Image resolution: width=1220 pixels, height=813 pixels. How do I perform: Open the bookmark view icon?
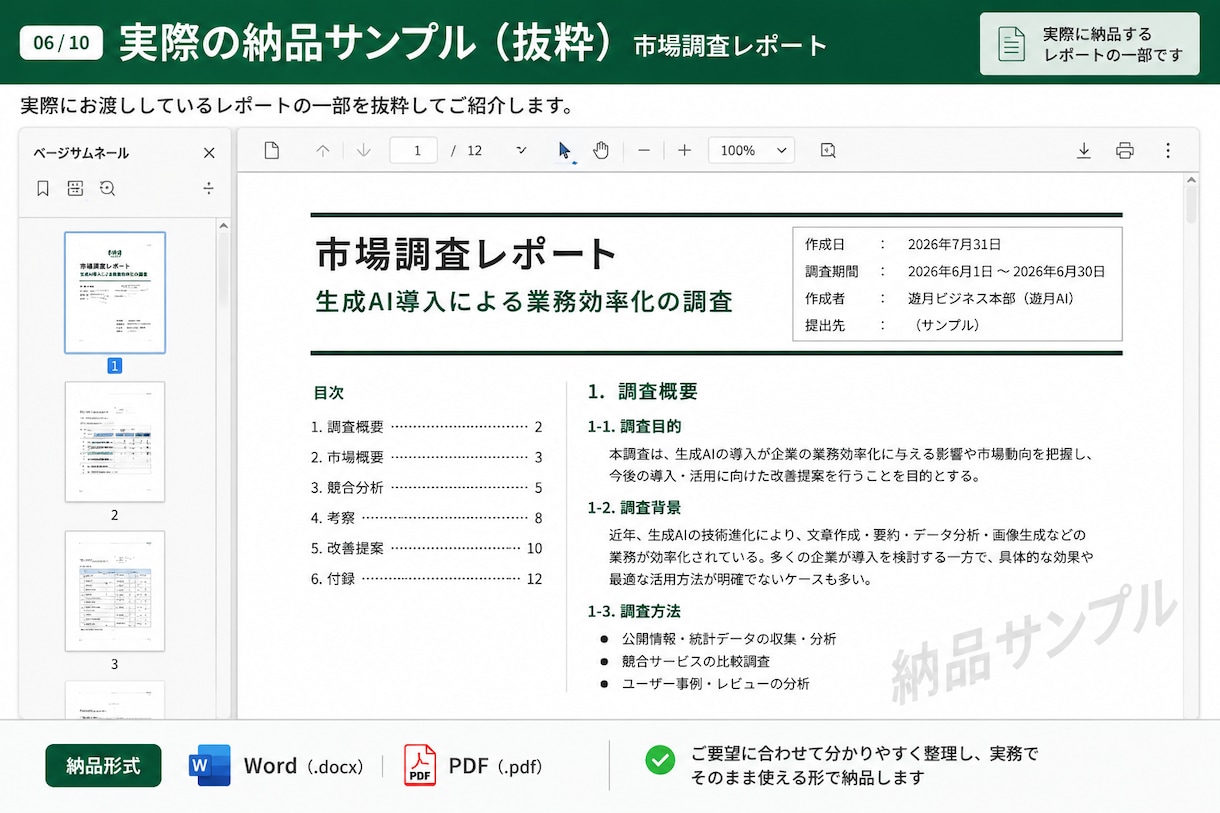point(43,188)
